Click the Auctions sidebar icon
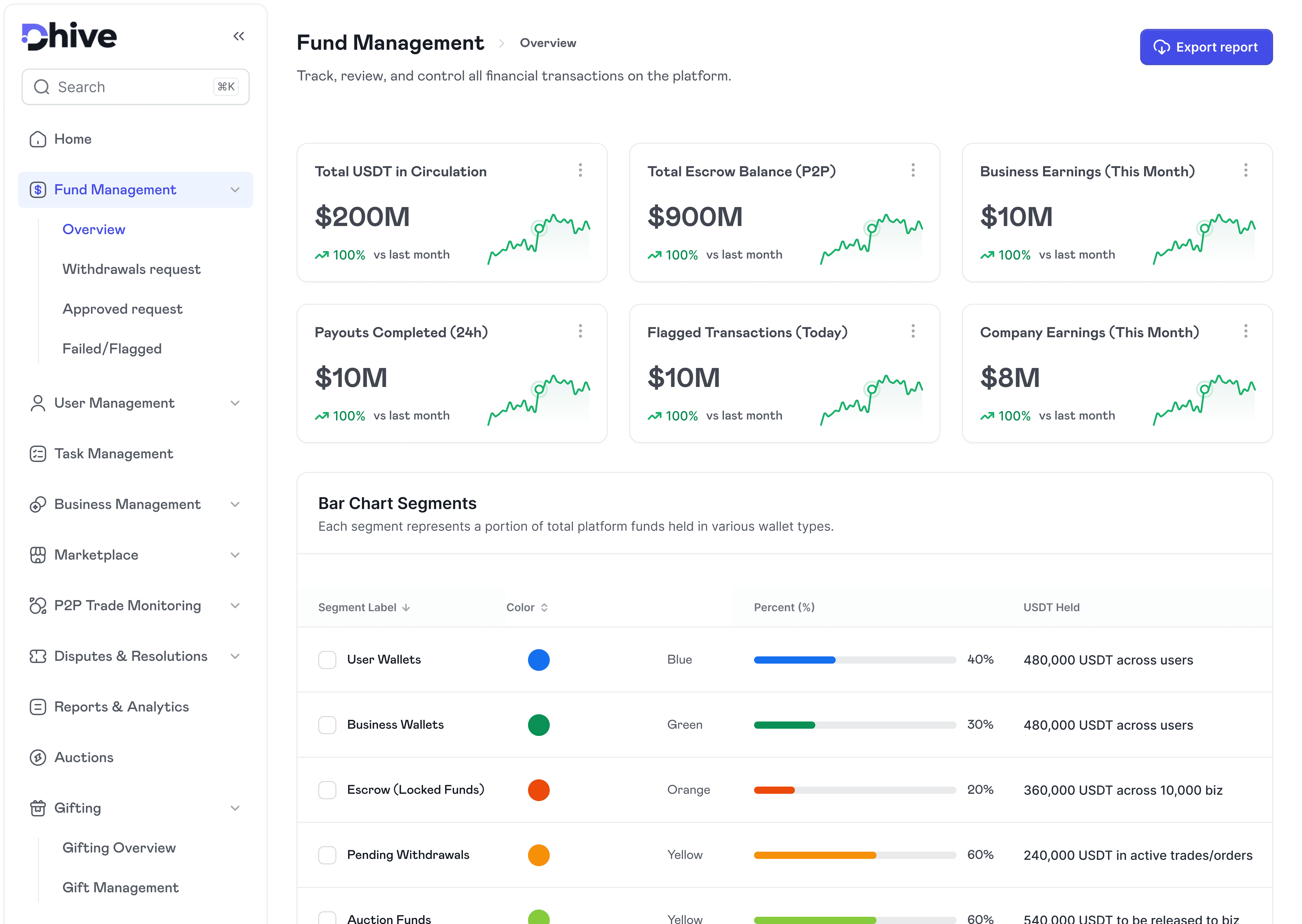 [38, 757]
